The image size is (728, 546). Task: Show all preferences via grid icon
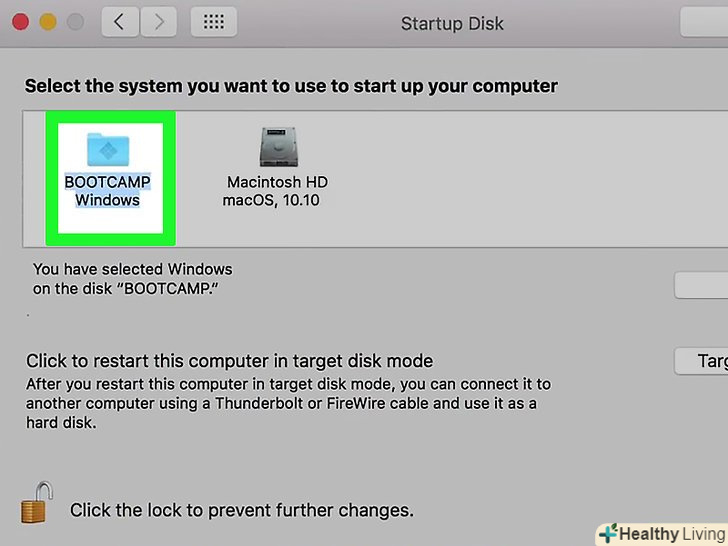(x=213, y=22)
